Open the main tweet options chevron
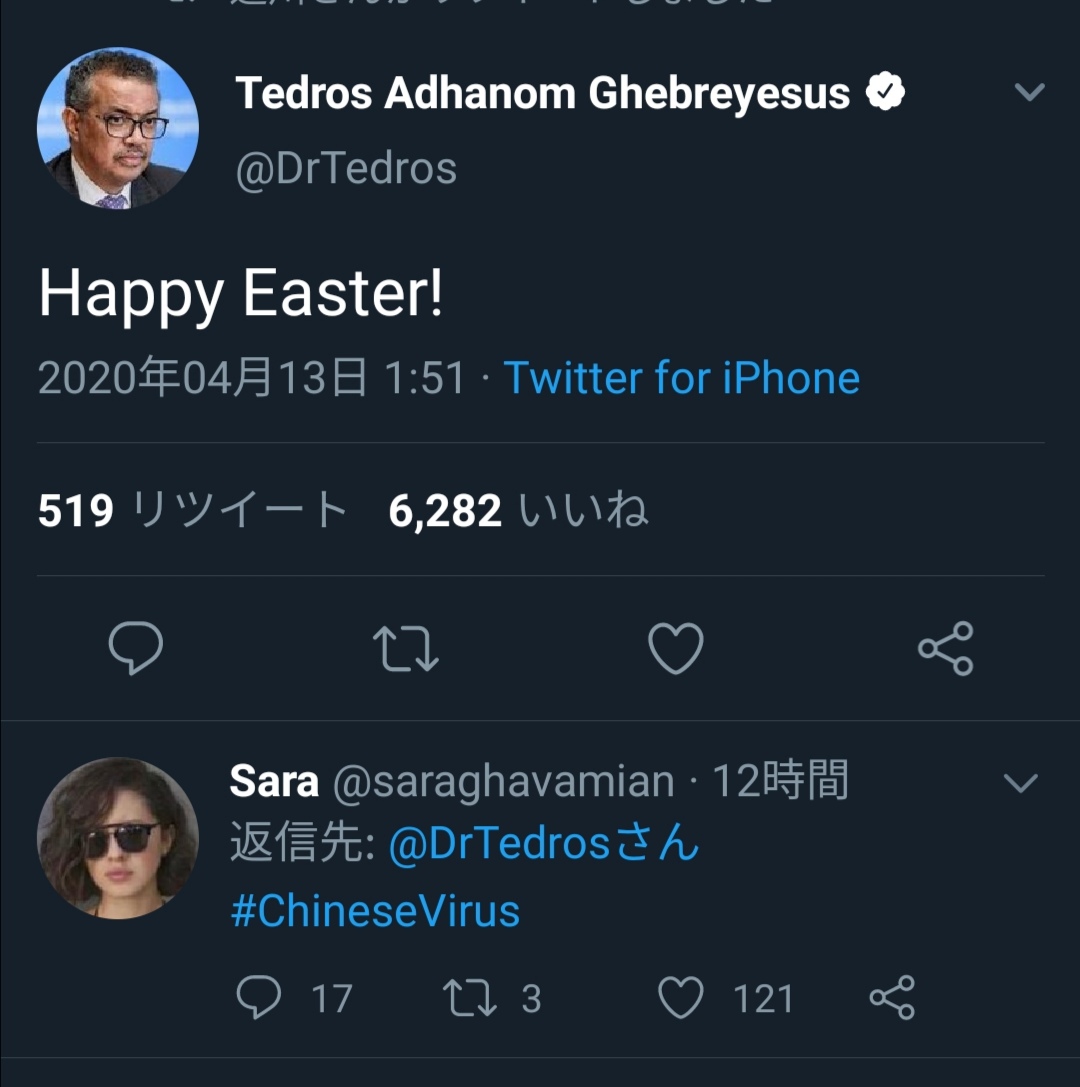Screen dimensions: 1080x1087 [x=1029, y=93]
